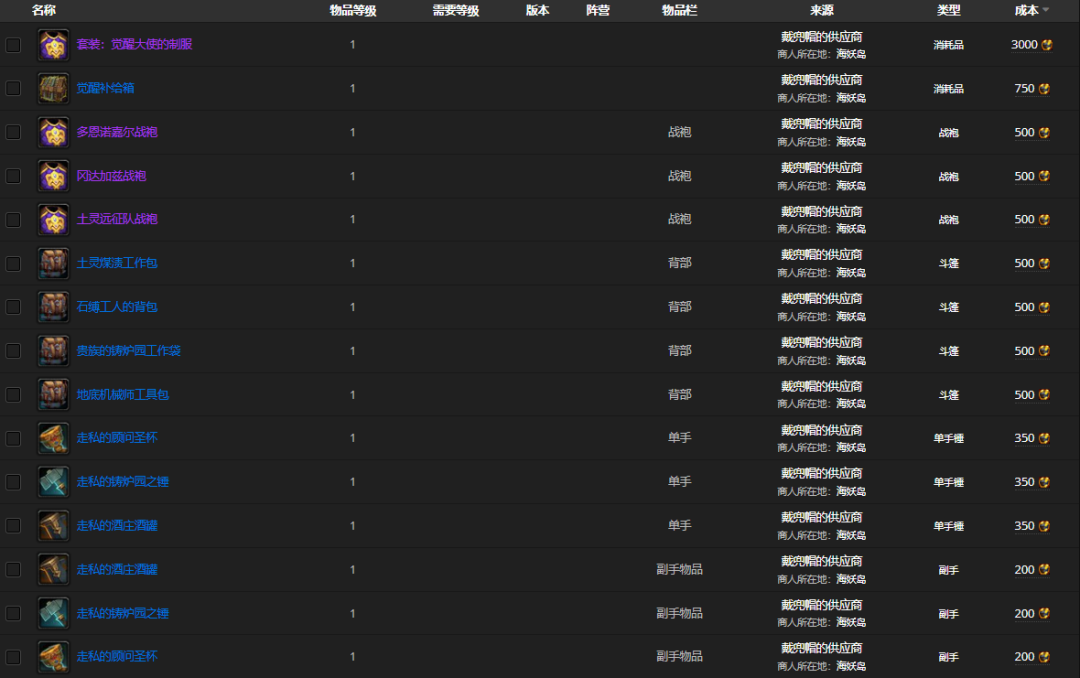The width and height of the screenshot is (1080, 678).
Task: Click 海妖岛 location in 多恩诺嘉尔战袍 row
Action: pyautogui.click(x=851, y=142)
